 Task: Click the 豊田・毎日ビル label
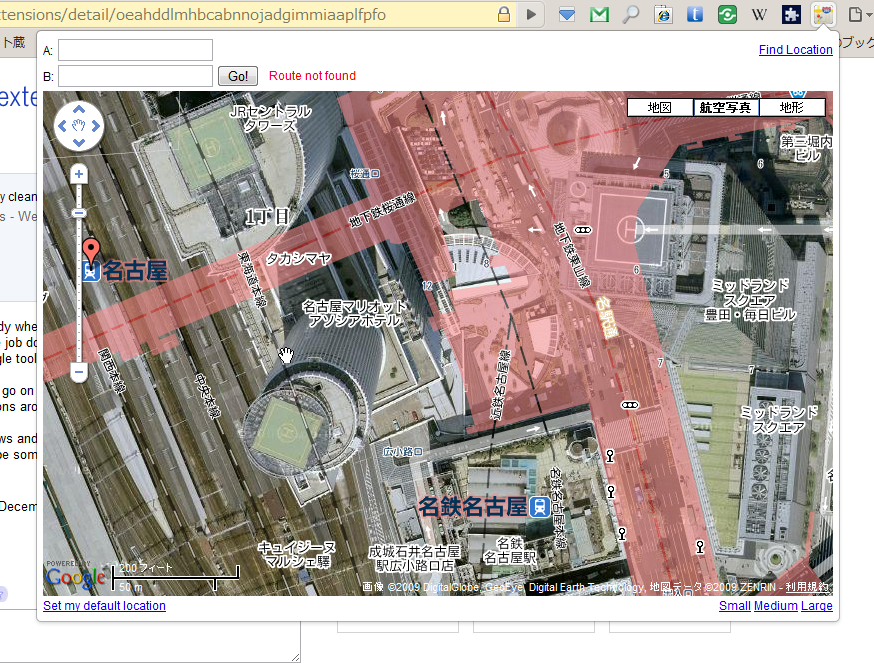(750, 315)
